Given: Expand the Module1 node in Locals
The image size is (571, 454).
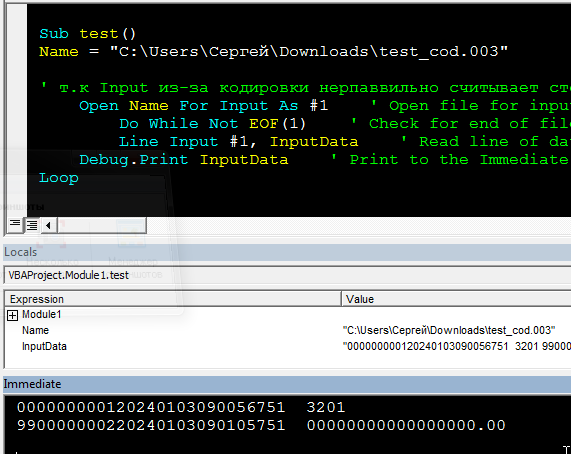Looking at the screenshot, I should pyautogui.click(x=12, y=315).
